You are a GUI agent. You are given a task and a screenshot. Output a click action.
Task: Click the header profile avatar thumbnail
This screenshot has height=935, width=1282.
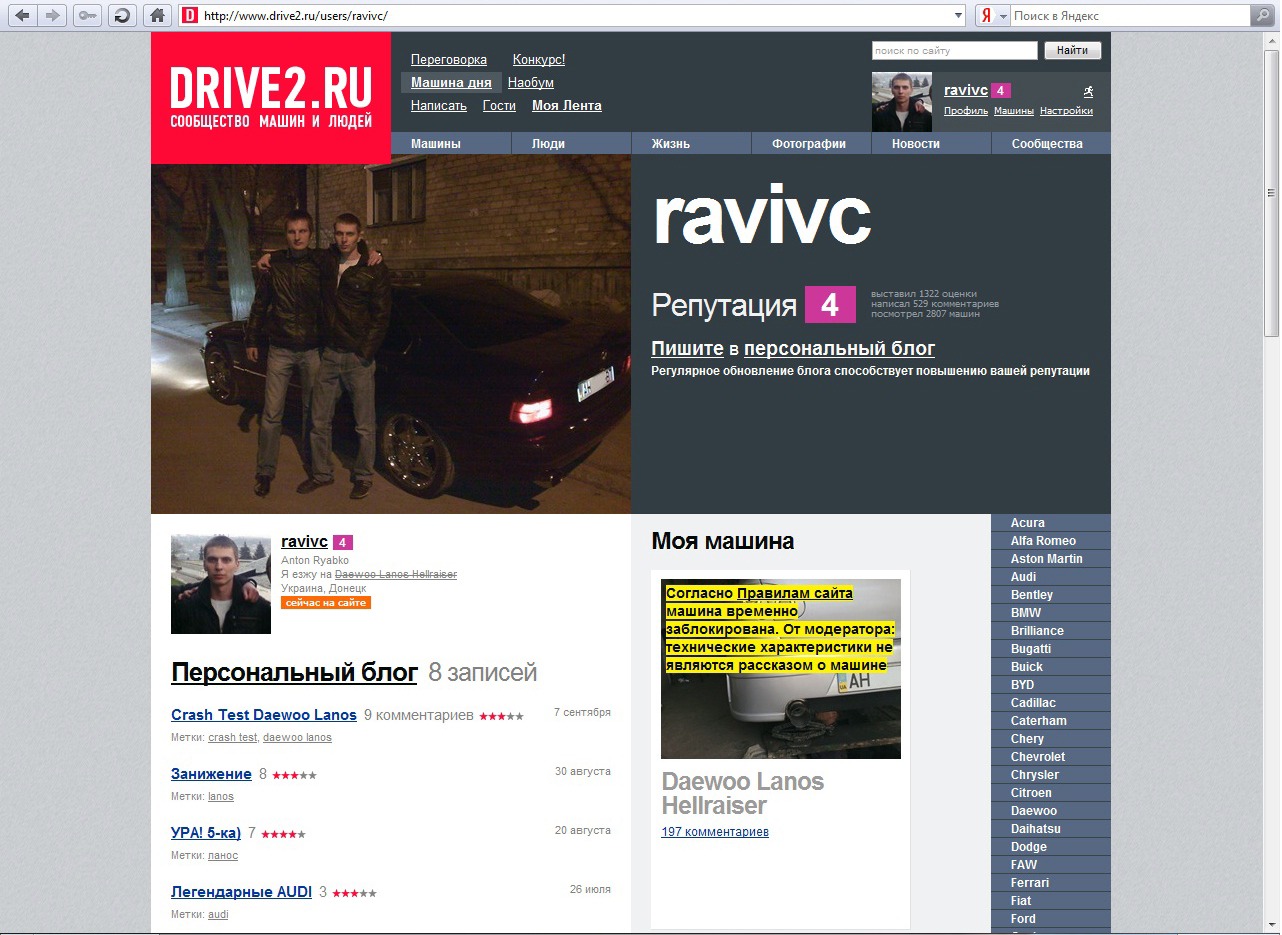click(902, 102)
